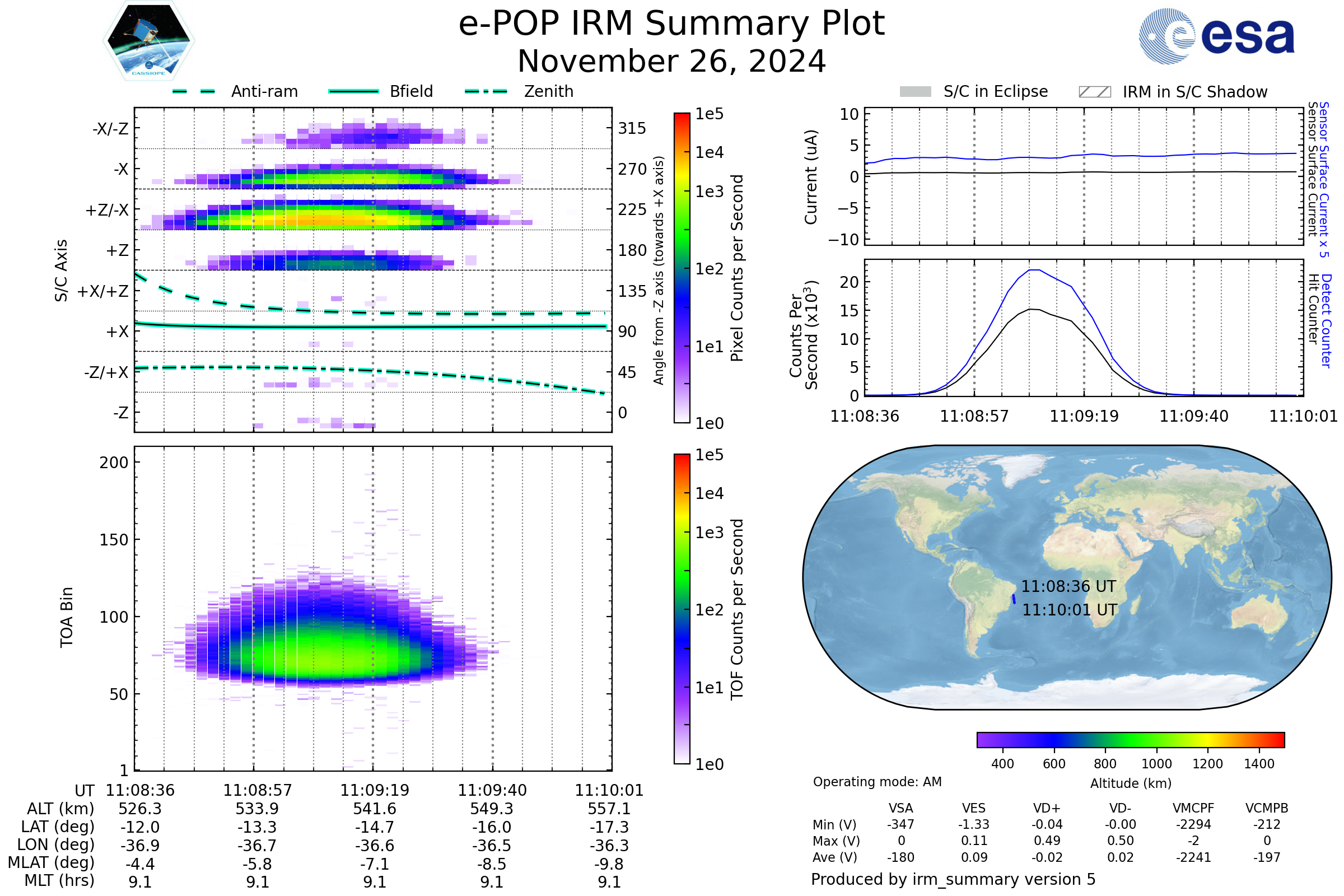Click the S/C in Eclipse gray swatch
The width and height of the screenshot is (1344, 896).
[x=915, y=92]
